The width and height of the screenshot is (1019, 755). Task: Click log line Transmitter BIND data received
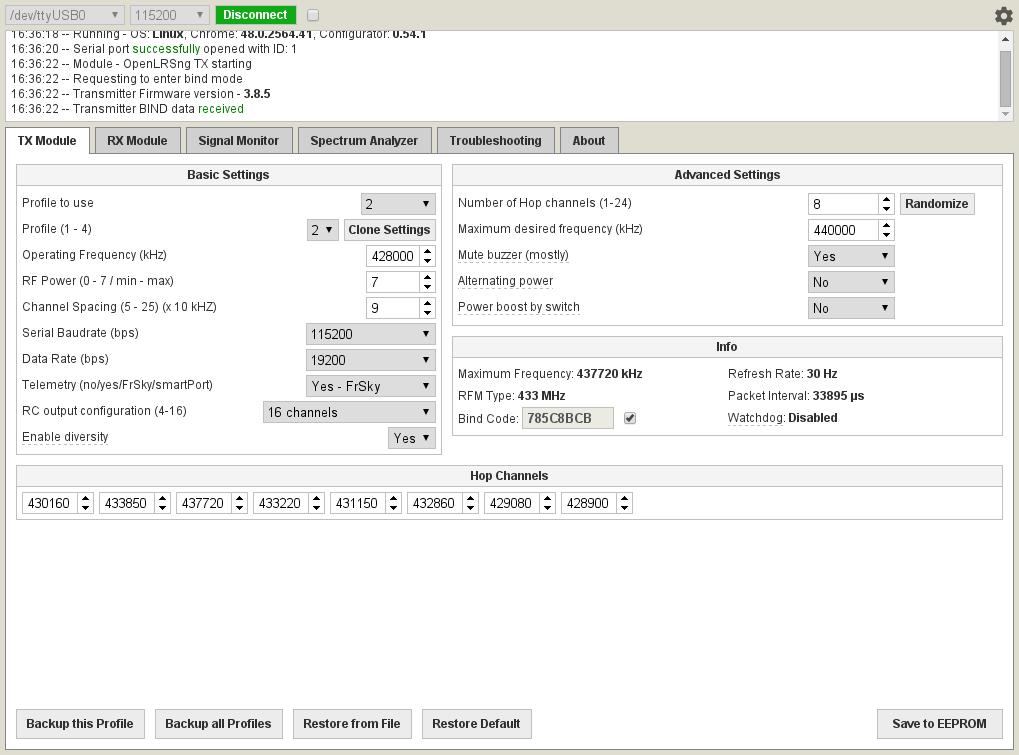click(127, 109)
